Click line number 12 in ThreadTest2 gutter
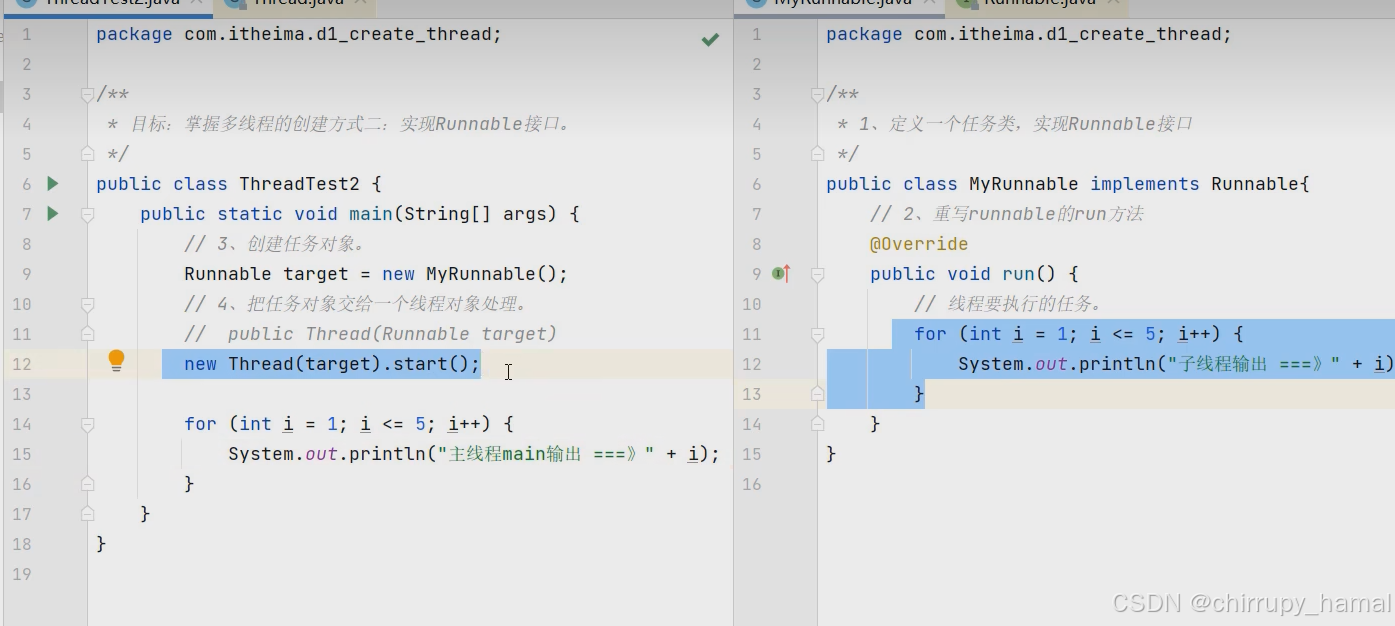 pyautogui.click(x=22, y=364)
